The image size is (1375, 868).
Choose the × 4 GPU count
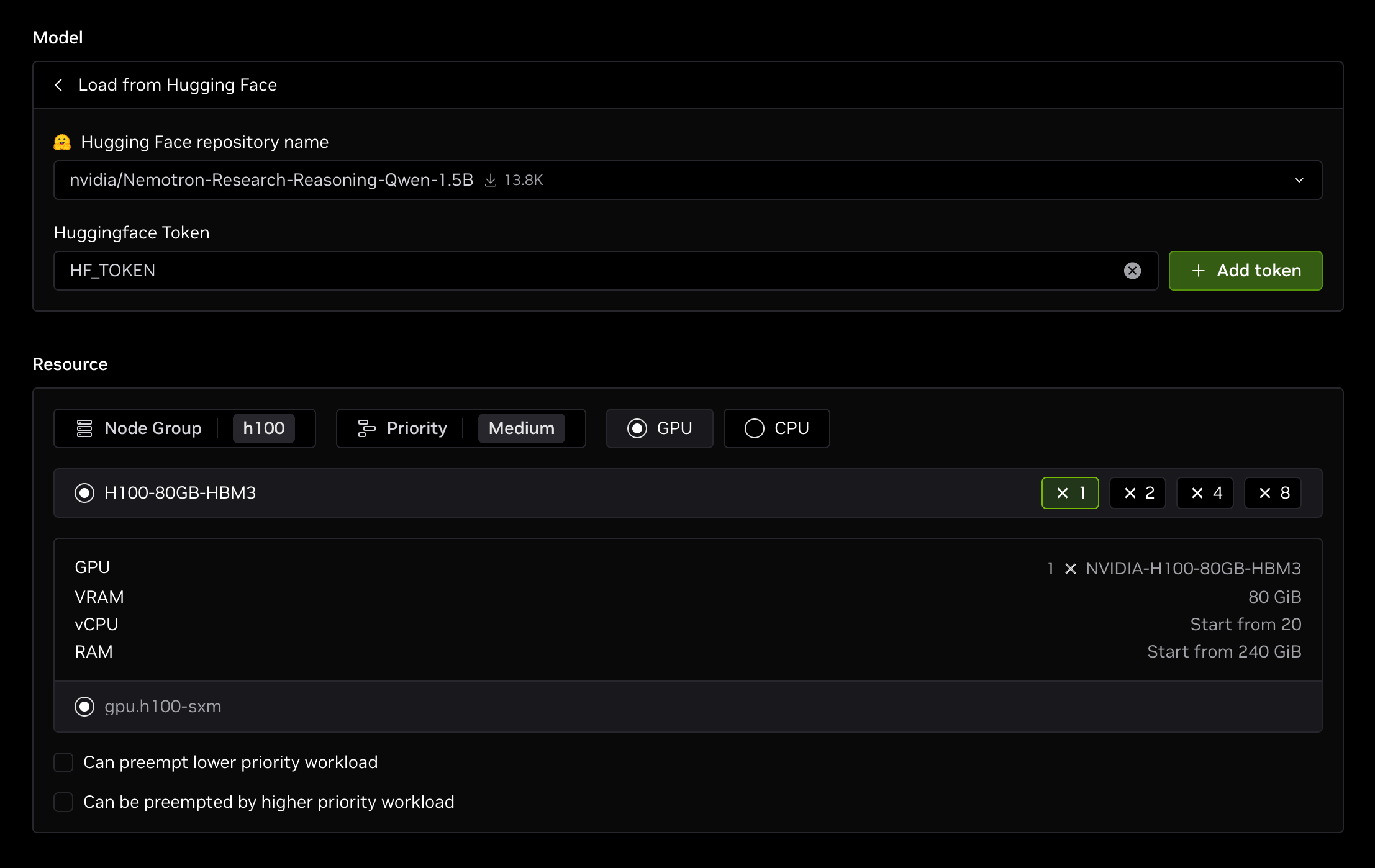click(x=1205, y=493)
